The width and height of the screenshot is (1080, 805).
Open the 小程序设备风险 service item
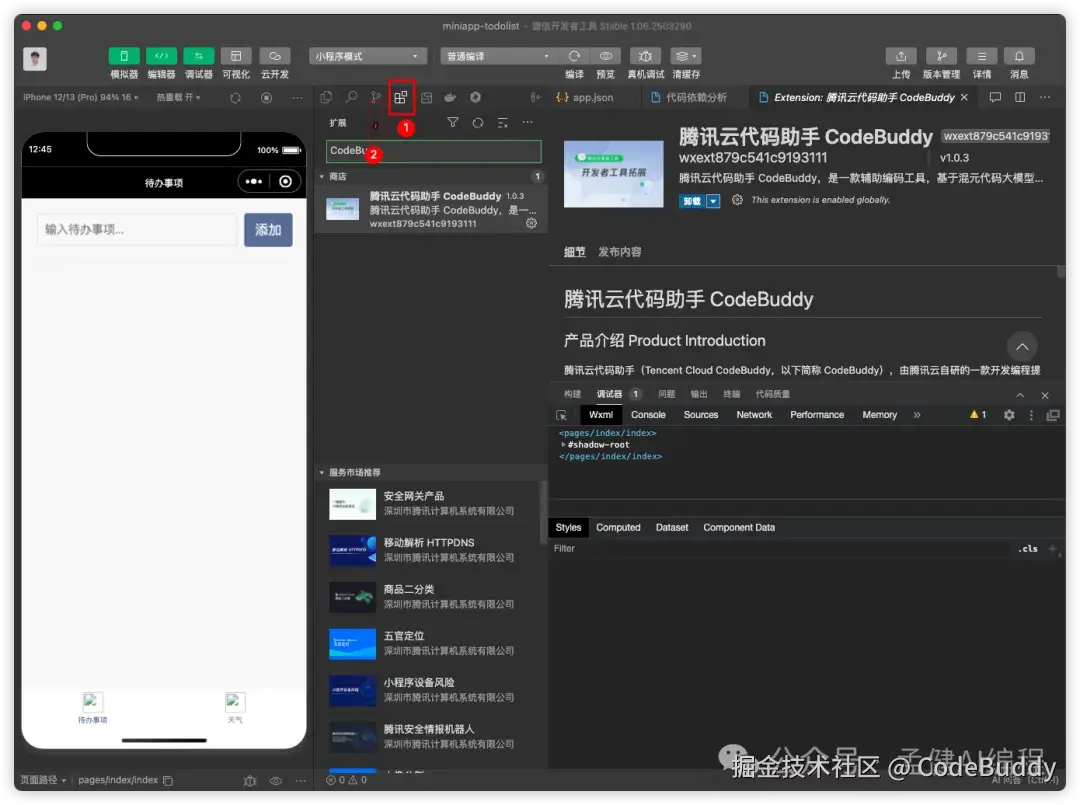point(432,690)
